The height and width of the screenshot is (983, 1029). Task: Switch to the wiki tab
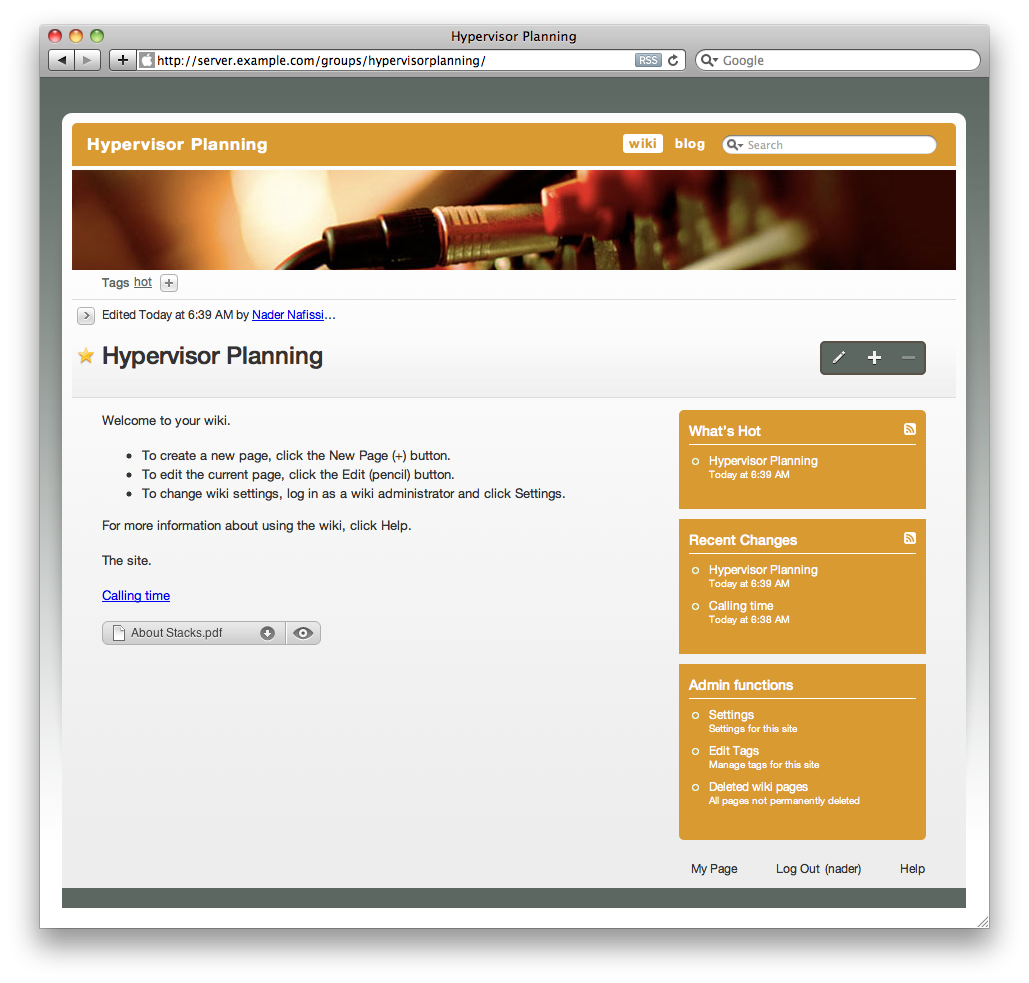pos(642,144)
